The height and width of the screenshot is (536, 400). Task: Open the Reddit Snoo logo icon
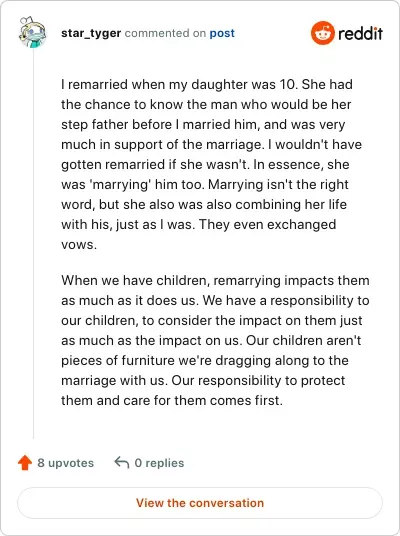[322, 33]
